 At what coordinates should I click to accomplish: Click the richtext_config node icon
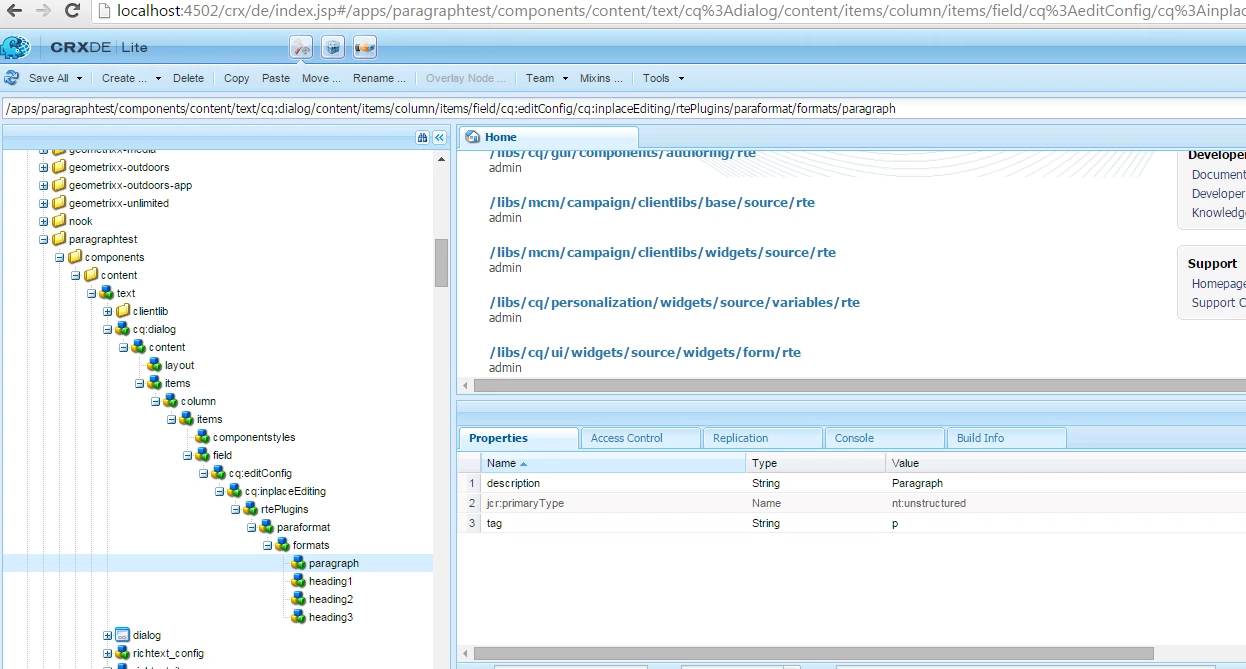click(122, 653)
